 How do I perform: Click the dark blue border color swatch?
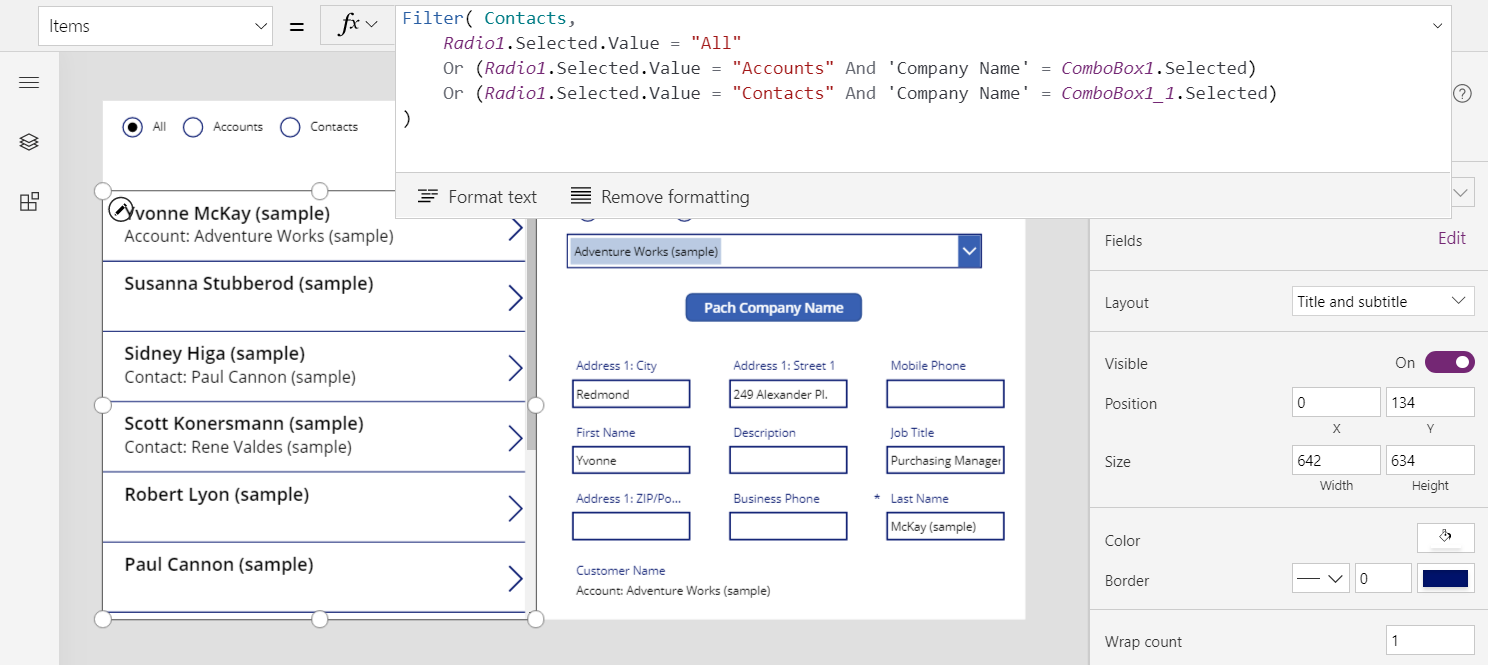1445,579
